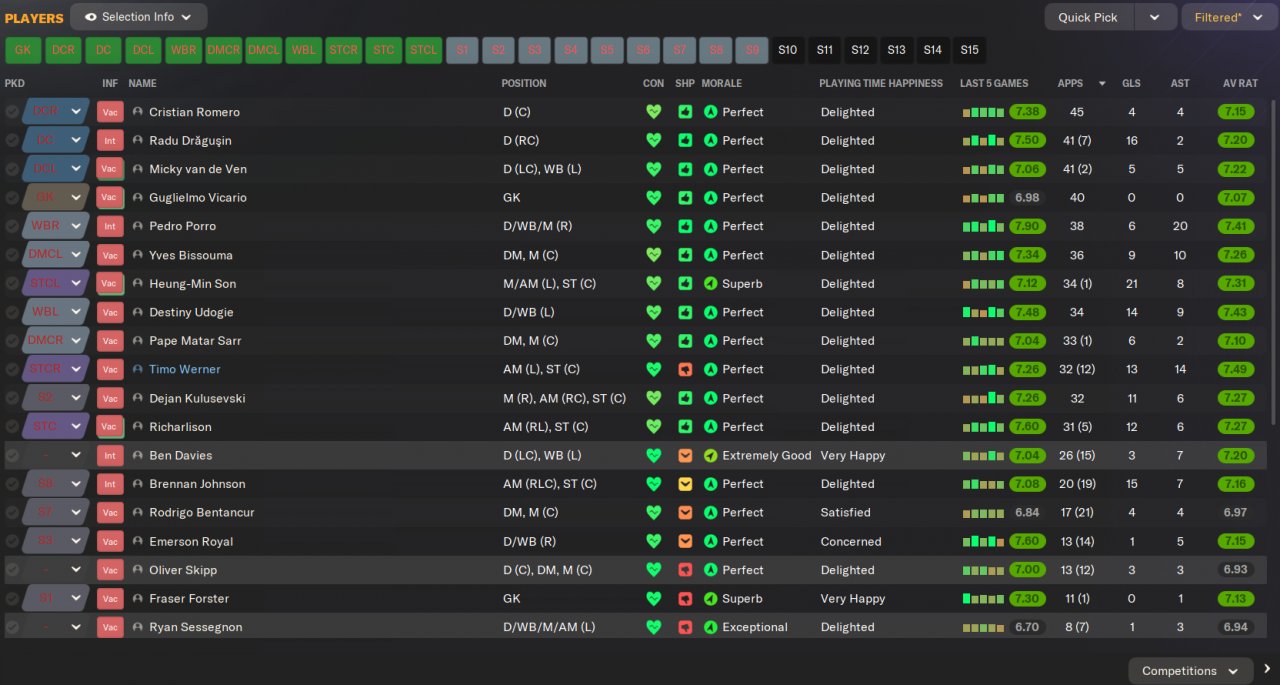The width and height of the screenshot is (1280, 685).
Task: Toggle the picked checkmark for Oliver Skipp
Action: (12, 570)
